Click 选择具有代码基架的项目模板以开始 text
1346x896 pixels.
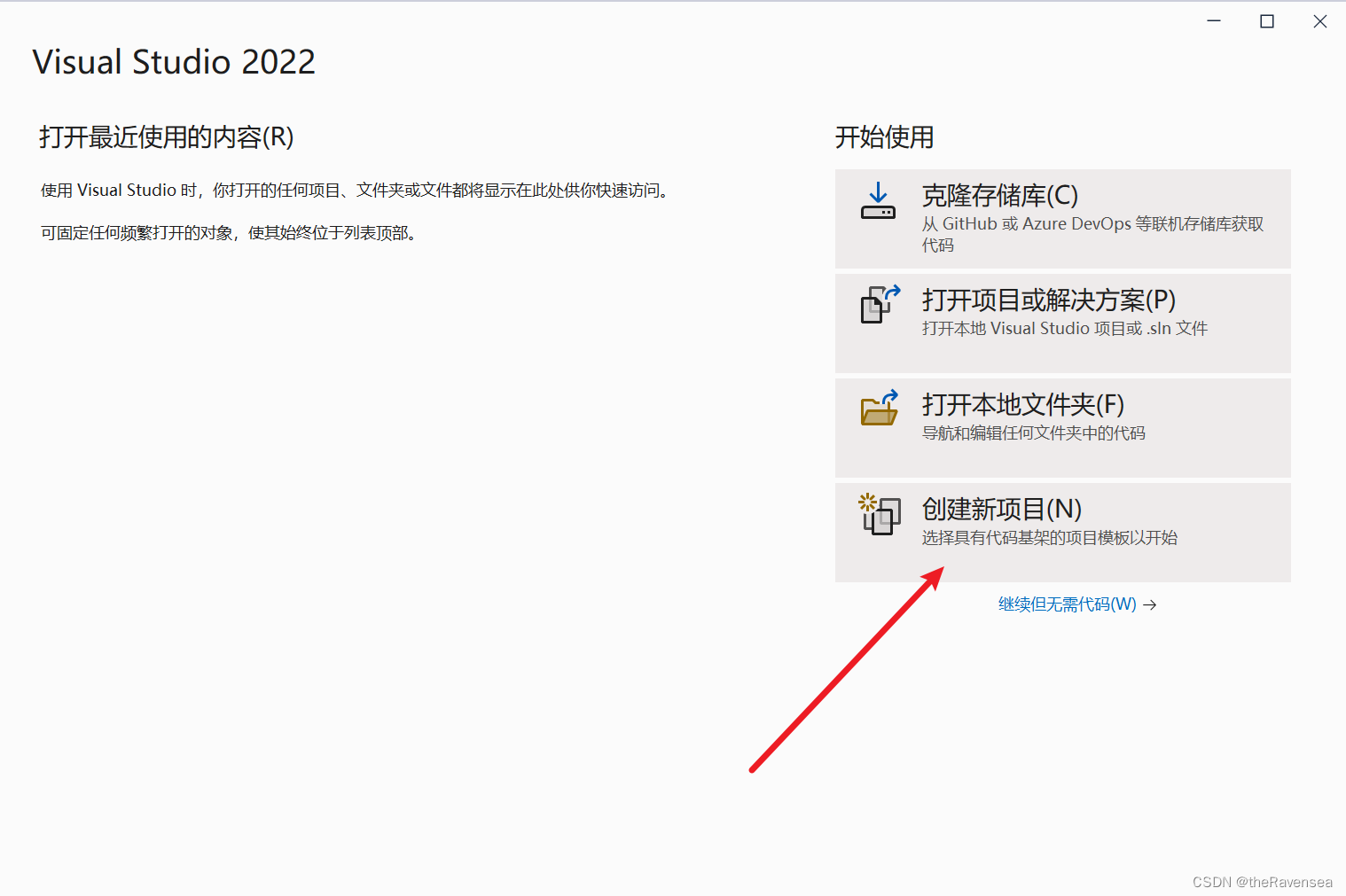pos(1049,537)
